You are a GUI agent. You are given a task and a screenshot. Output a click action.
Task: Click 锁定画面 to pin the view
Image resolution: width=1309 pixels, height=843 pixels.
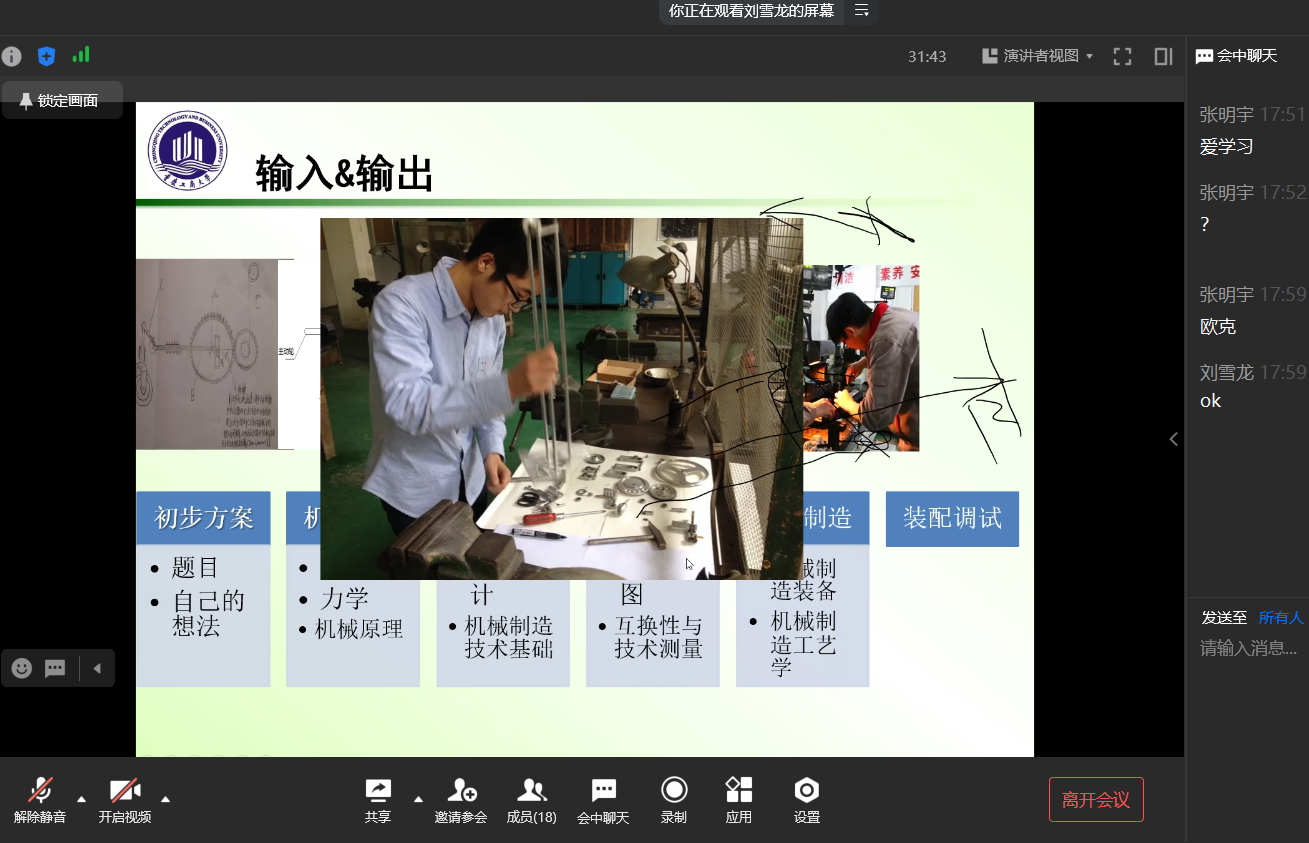click(62, 101)
